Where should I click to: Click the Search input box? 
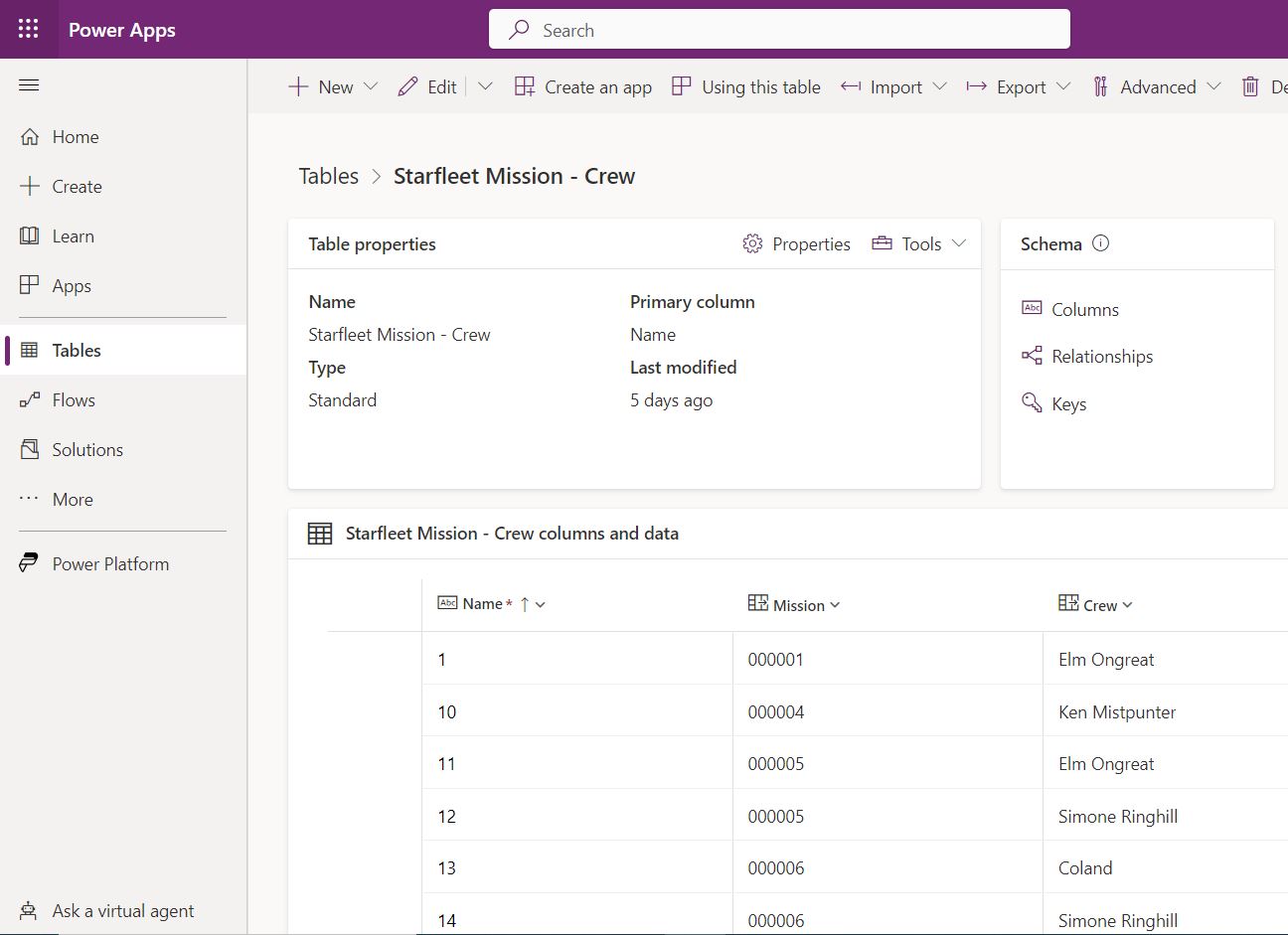pyautogui.click(x=779, y=30)
